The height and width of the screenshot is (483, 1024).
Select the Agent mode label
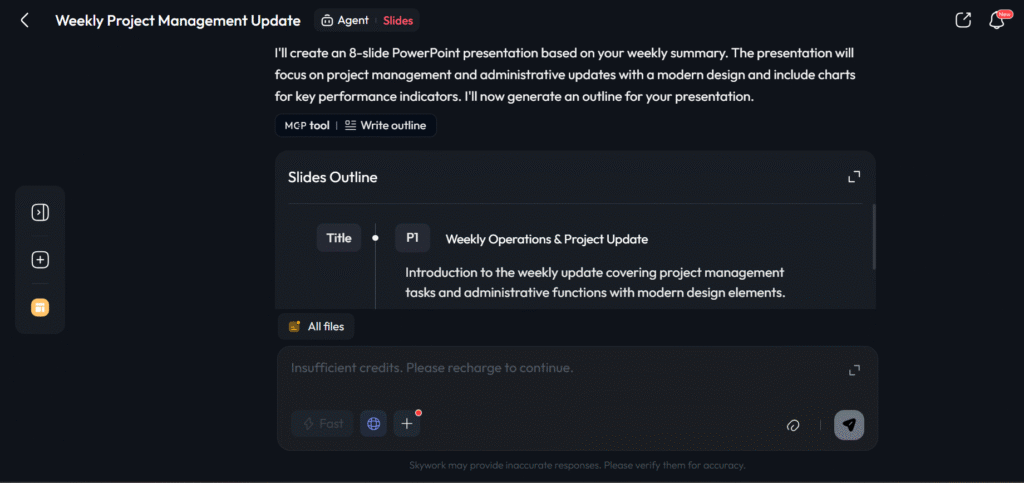point(346,20)
